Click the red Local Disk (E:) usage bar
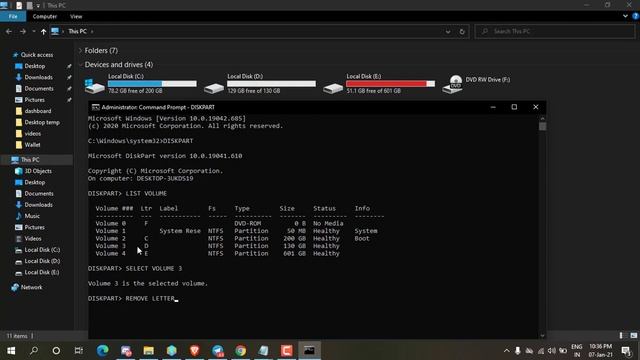 391,84
